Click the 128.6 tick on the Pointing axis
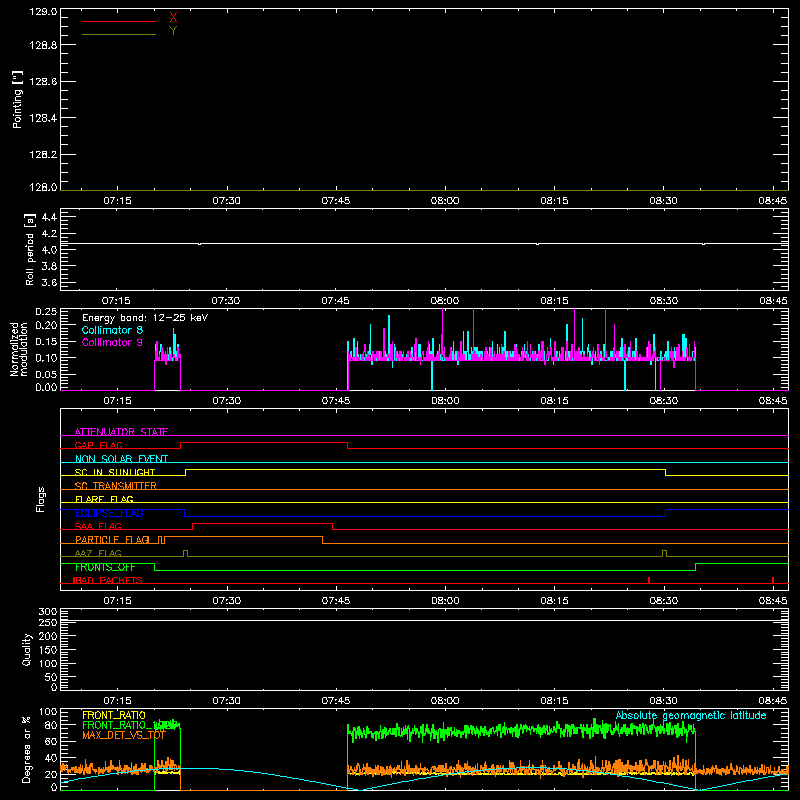Screen dimensions: 800x800 point(43,82)
